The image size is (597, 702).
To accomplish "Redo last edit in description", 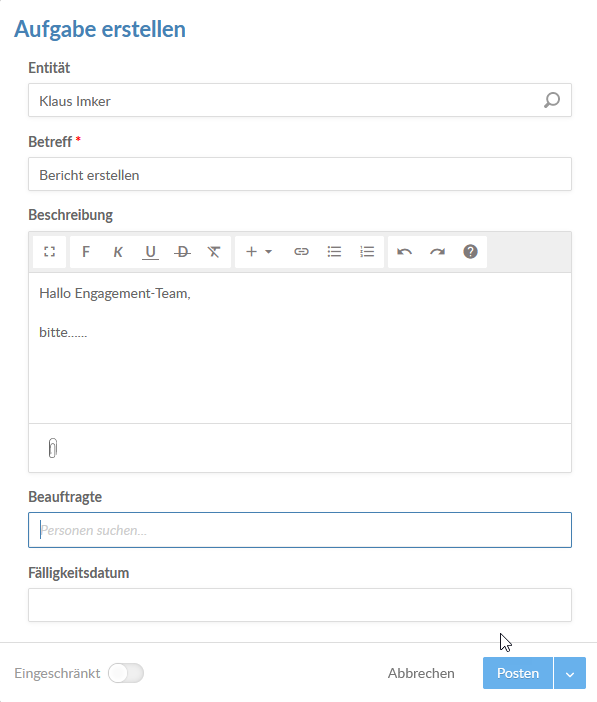I will coord(437,252).
